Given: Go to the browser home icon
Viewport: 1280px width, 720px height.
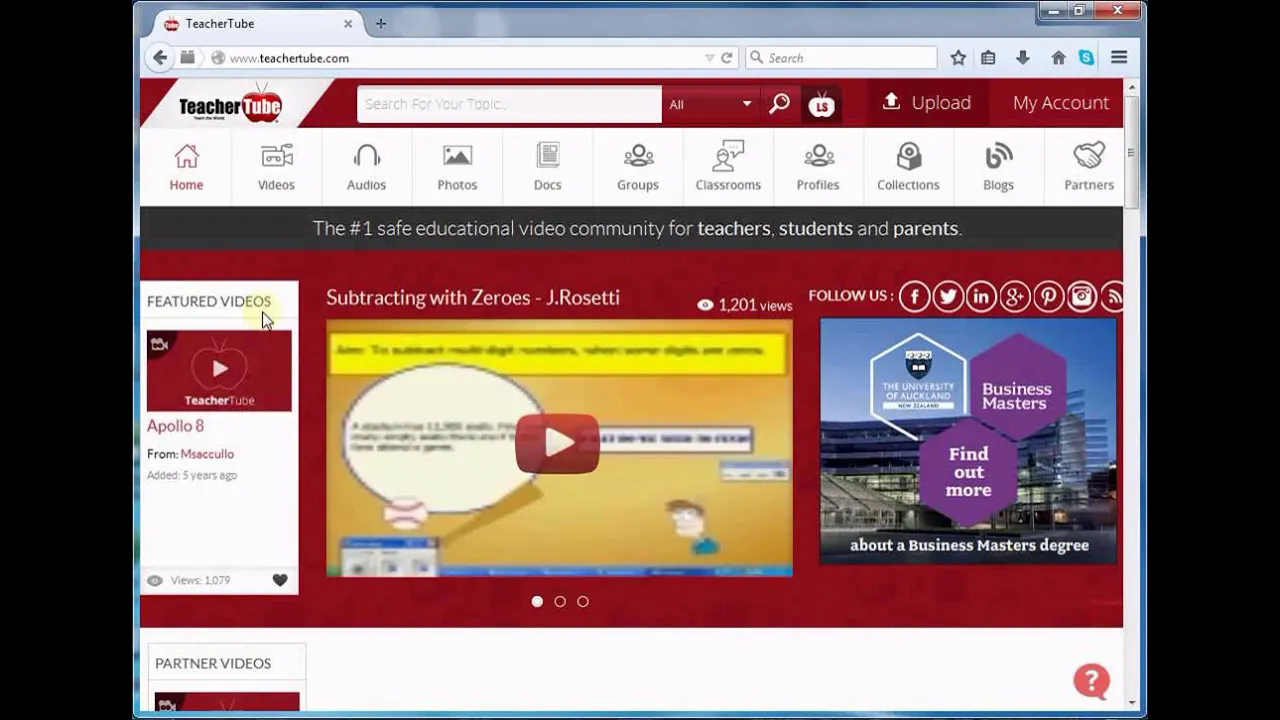Looking at the screenshot, I should [x=1058, y=58].
